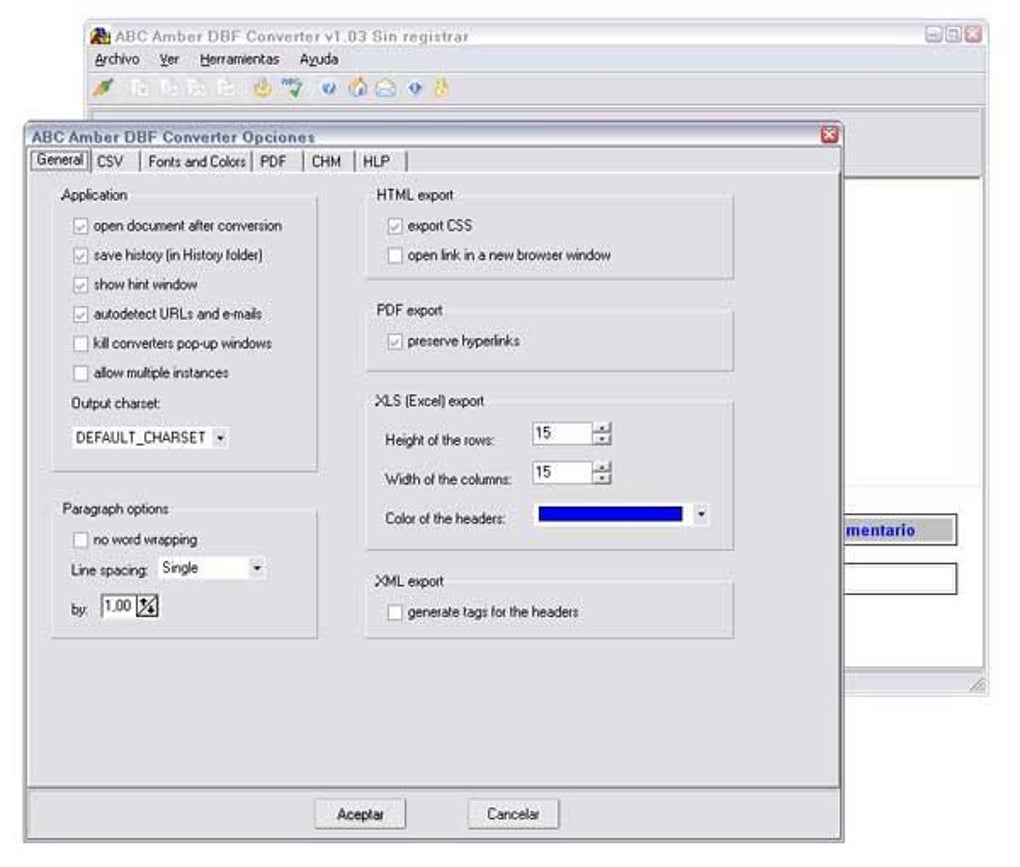Toggle open document after conversion
Screen dimensions: 1020x867
(x=80, y=226)
